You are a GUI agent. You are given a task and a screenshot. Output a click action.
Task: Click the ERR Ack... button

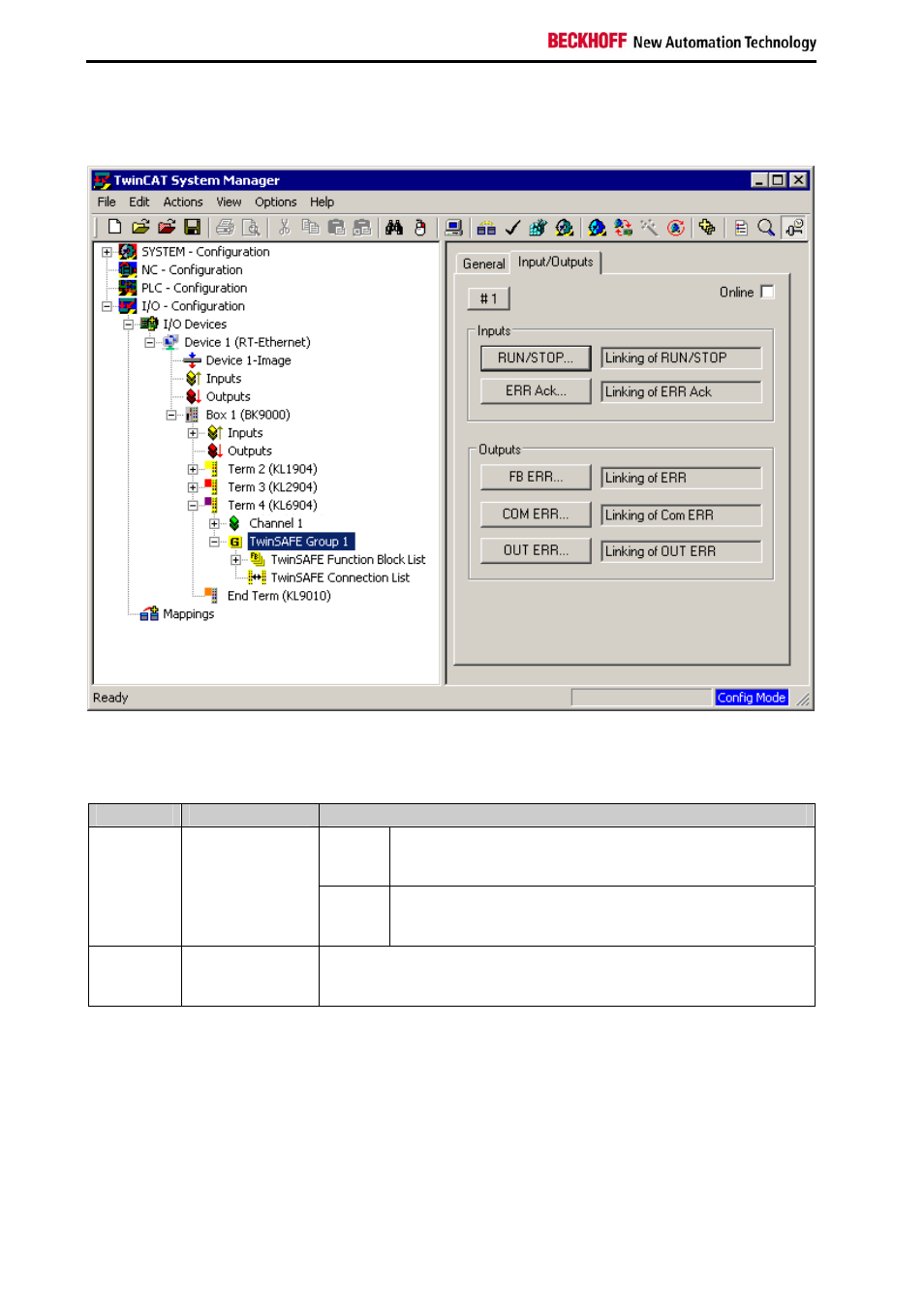tap(536, 390)
